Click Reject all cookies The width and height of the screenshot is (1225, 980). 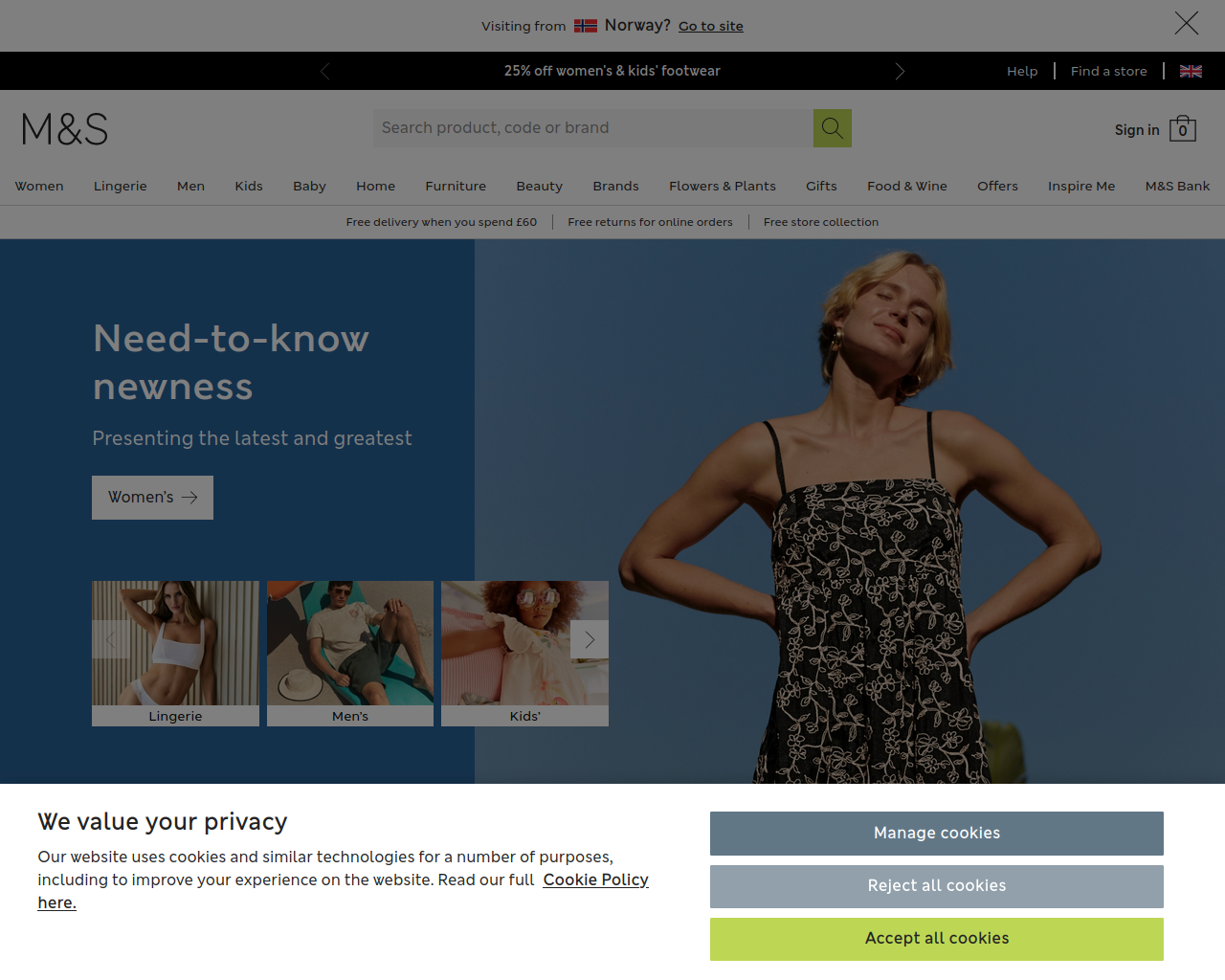click(937, 886)
